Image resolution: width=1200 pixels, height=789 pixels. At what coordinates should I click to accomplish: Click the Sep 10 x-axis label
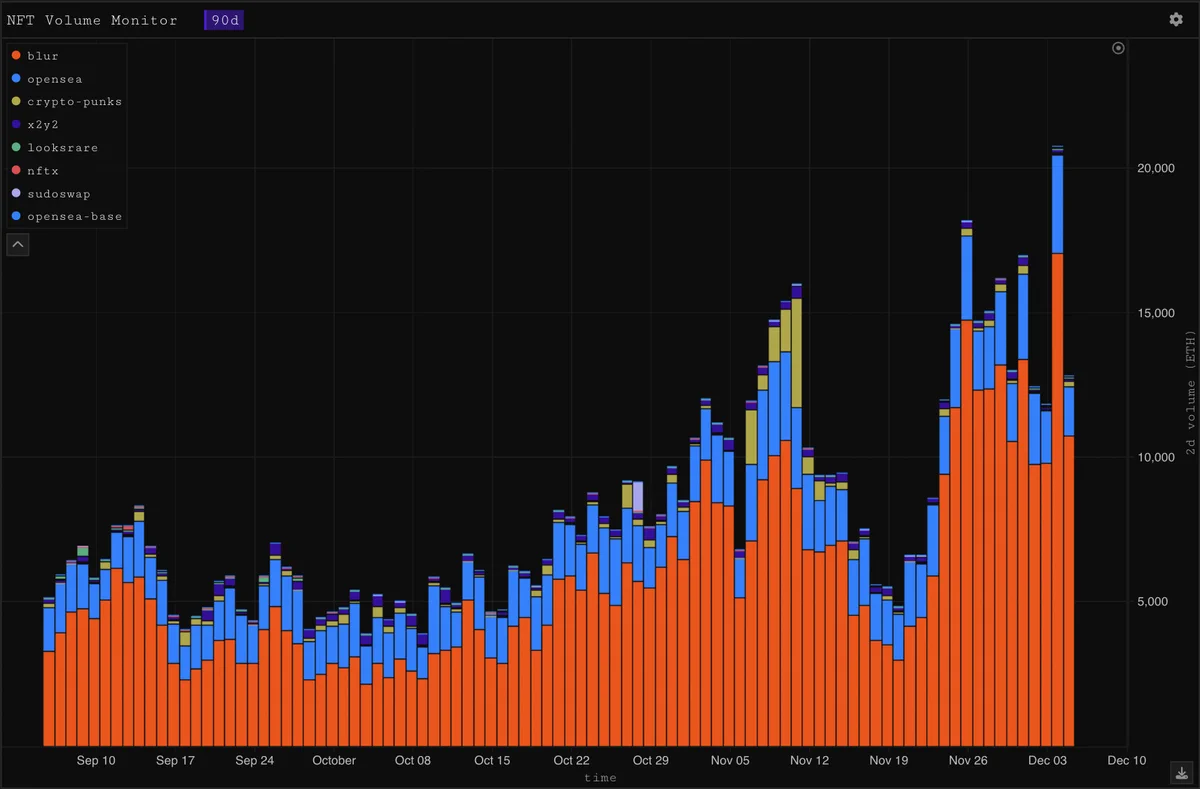[x=96, y=761]
